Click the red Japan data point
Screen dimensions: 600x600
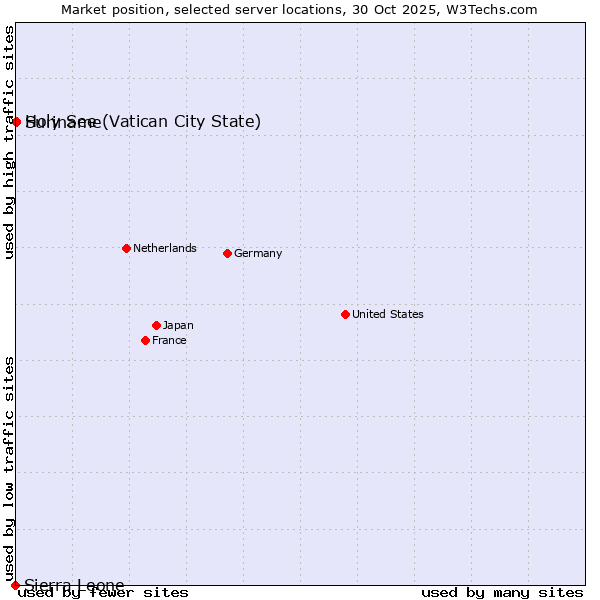click(156, 325)
